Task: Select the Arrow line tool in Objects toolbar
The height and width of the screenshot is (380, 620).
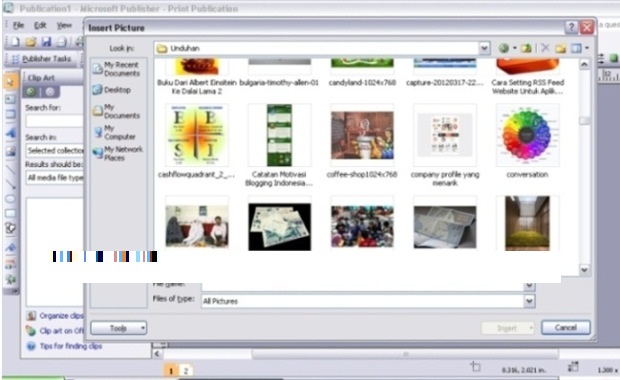Action: (x=10, y=183)
